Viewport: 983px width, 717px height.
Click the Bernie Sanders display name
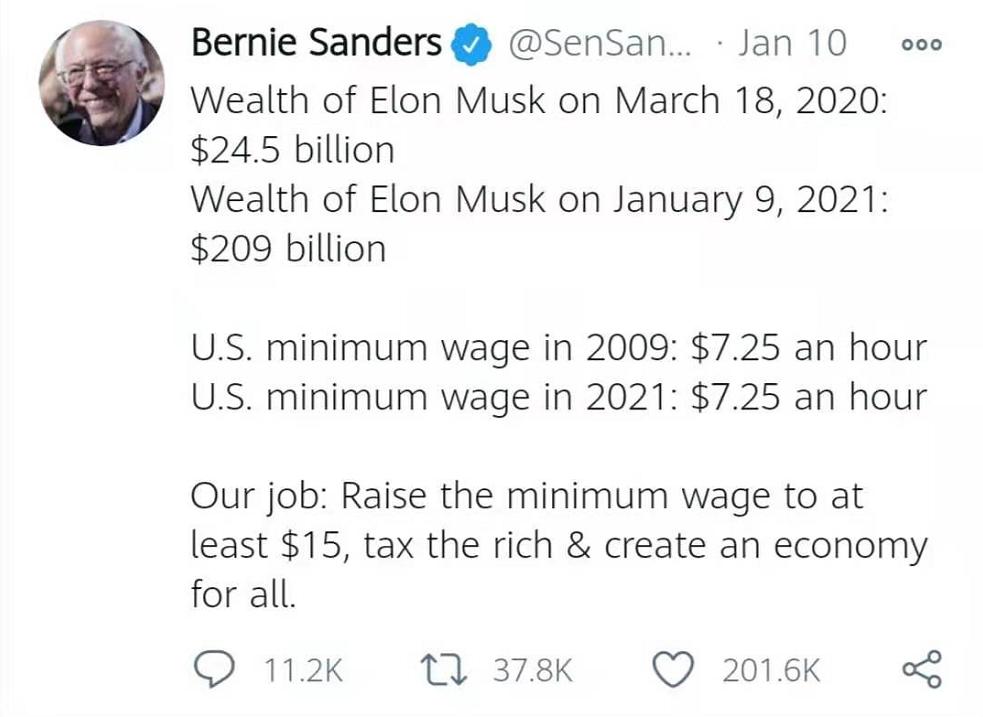[316, 43]
